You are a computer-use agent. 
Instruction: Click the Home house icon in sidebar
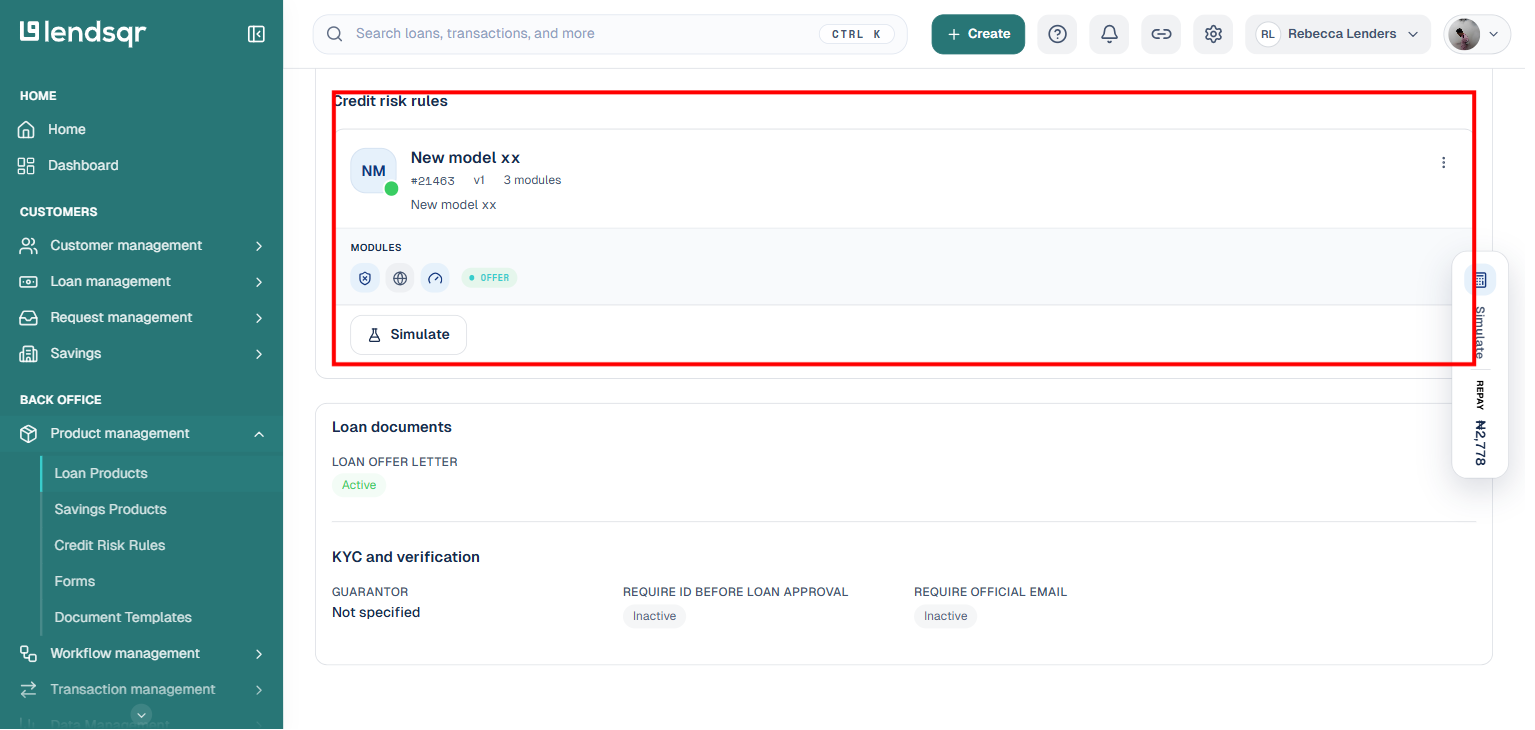click(x=27, y=129)
